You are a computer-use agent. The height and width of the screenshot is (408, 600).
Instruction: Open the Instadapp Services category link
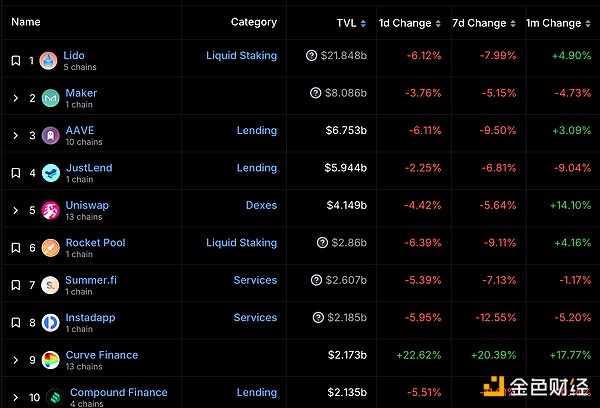coord(255,317)
